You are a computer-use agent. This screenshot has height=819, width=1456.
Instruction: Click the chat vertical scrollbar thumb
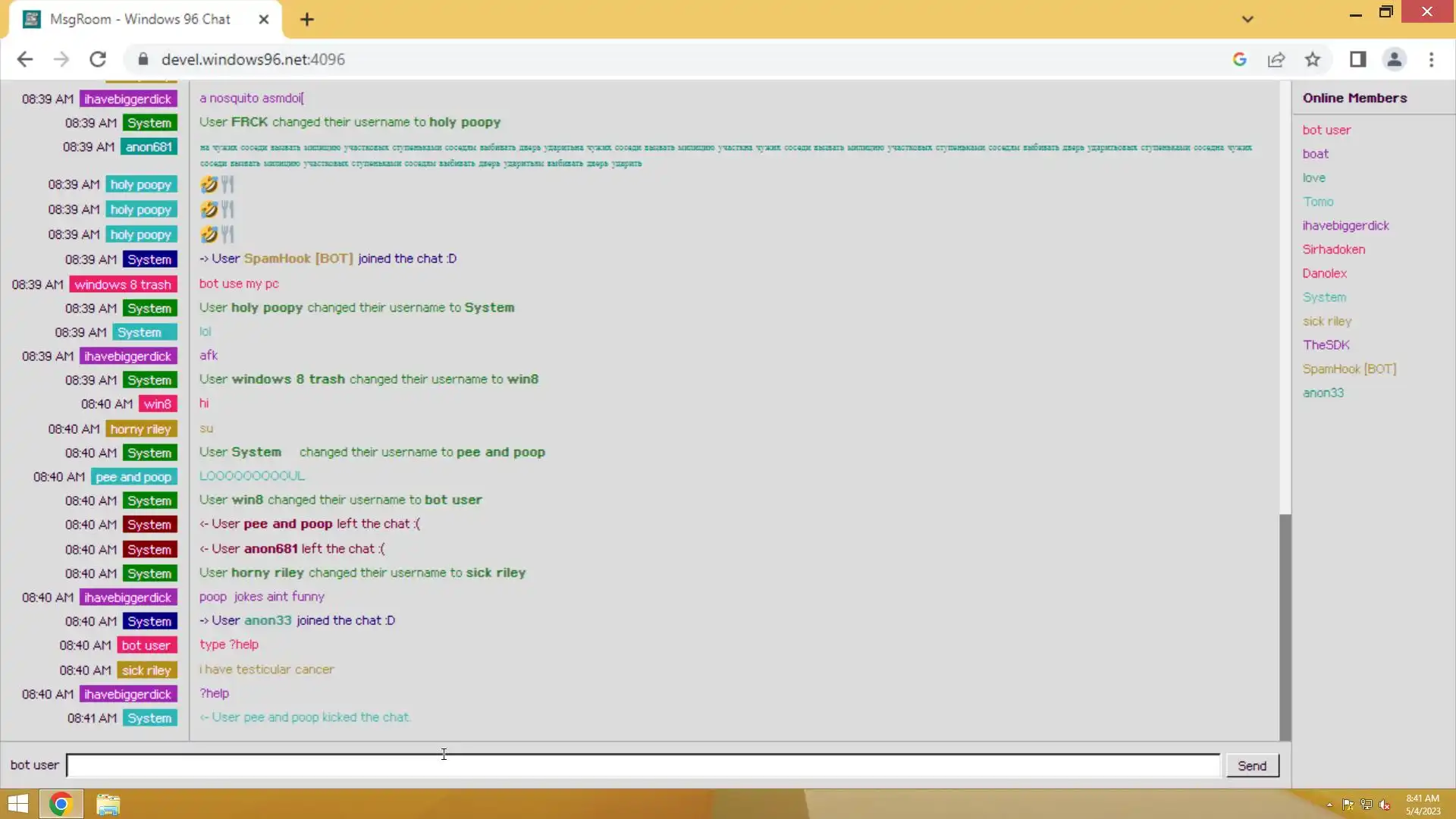[x=1285, y=626]
